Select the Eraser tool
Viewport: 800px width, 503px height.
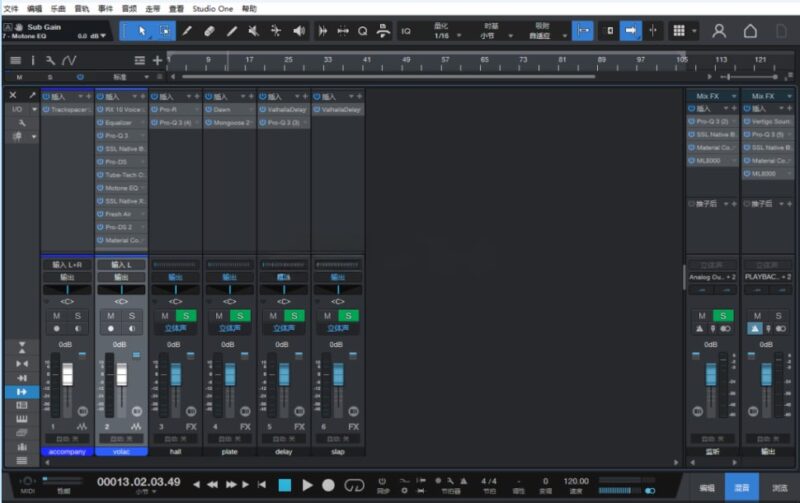pos(209,31)
